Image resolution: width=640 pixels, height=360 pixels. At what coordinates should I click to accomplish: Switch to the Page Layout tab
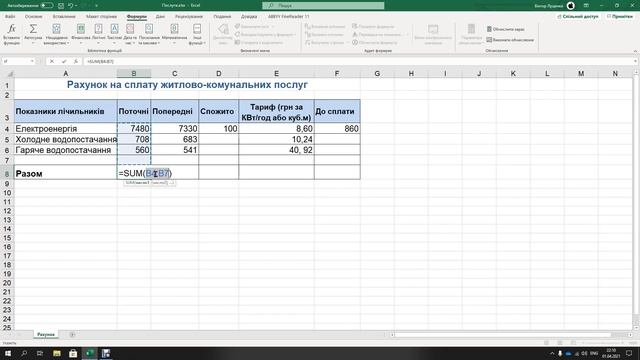[x=101, y=17]
